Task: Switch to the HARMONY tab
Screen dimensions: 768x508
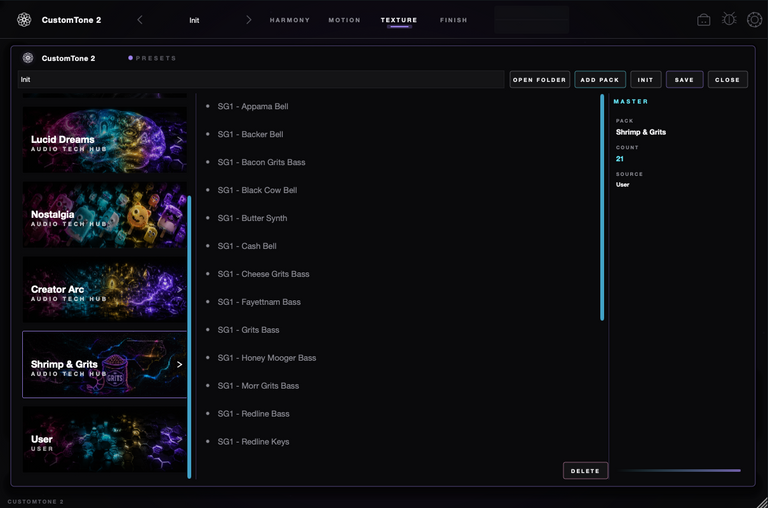Action: 289,20
